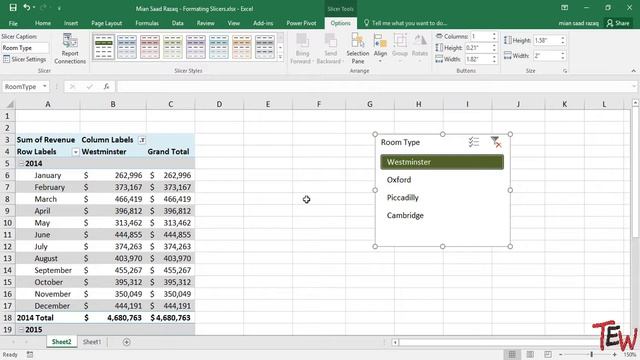
Task: Expand the formula bar
Action: tap(634, 87)
